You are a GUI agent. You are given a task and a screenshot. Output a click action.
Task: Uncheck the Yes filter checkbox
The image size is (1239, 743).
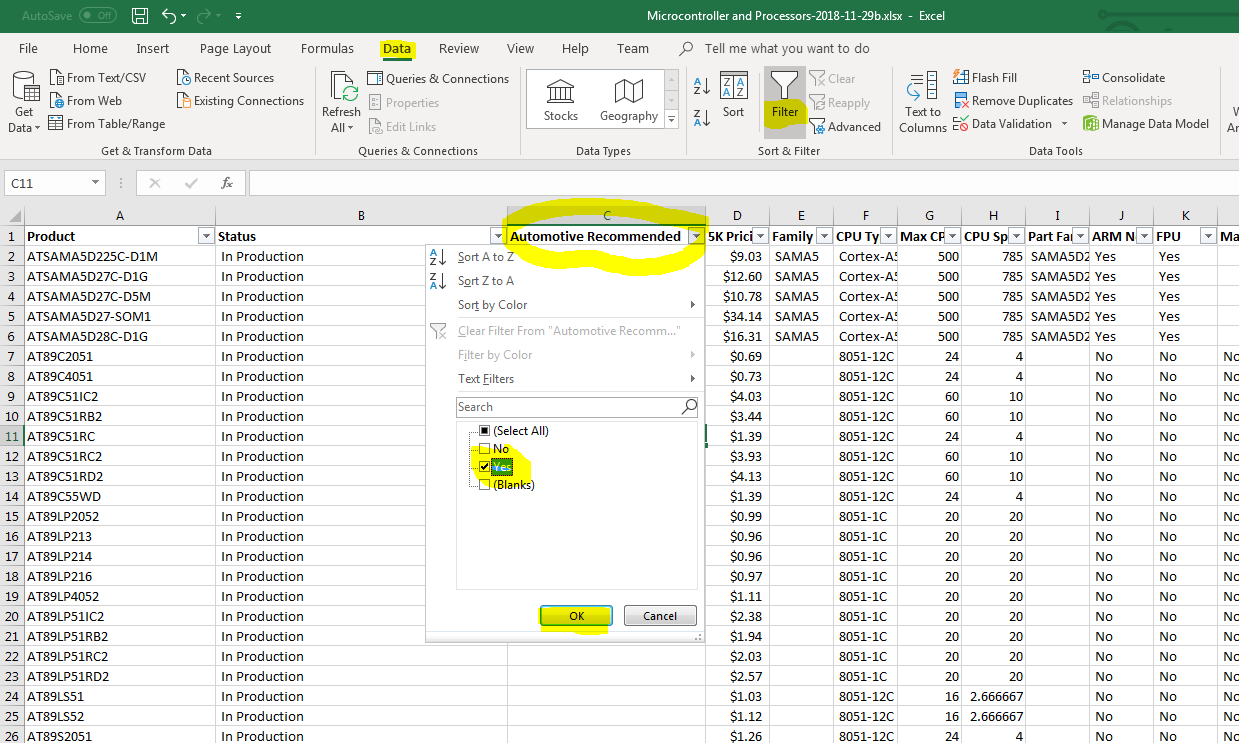click(485, 467)
